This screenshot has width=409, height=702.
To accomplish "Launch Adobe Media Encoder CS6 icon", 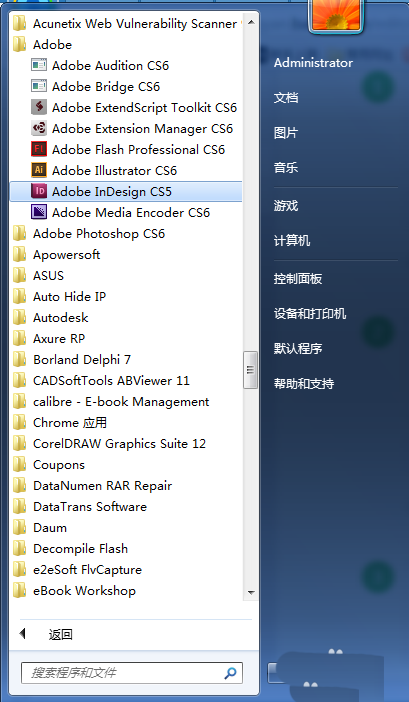I will (x=39, y=213).
